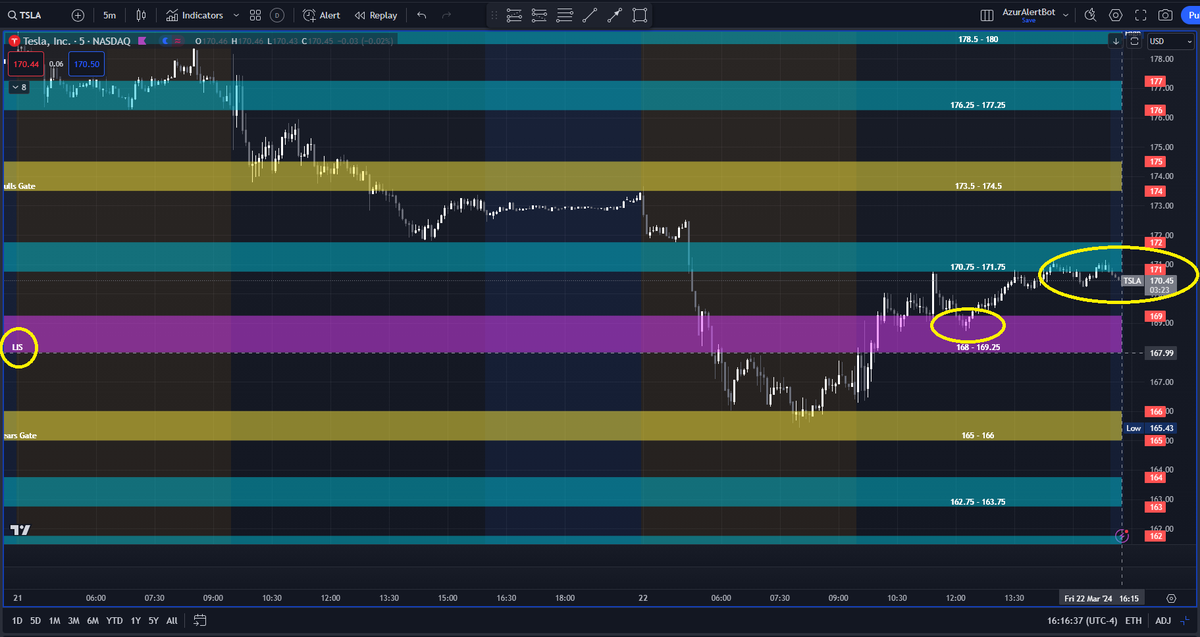Click the add symbol plus icon
Viewport: 1200px width, 637px height.
coord(78,15)
